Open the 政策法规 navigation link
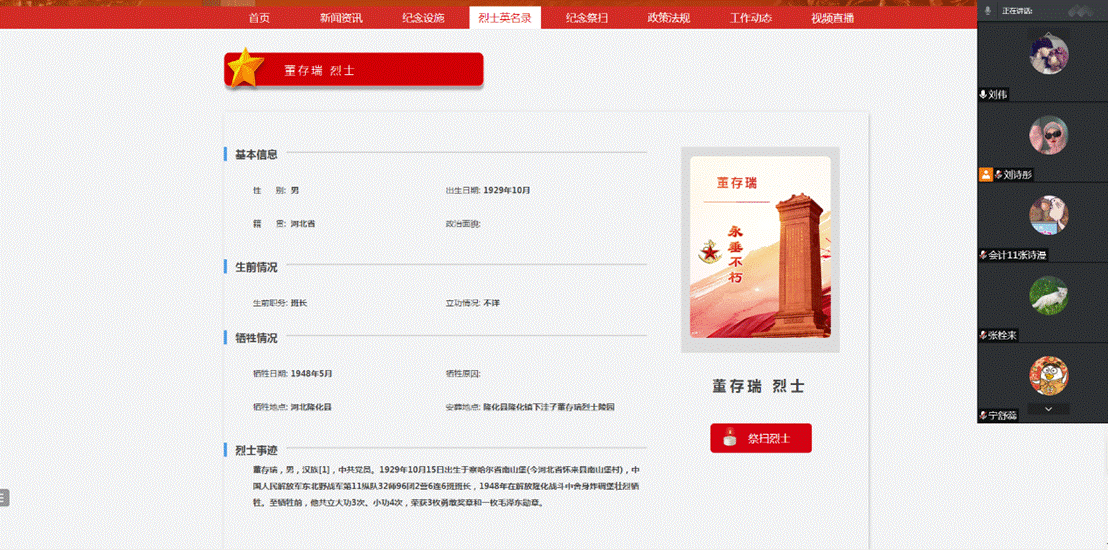The width and height of the screenshot is (1108, 550). [x=668, y=18]
